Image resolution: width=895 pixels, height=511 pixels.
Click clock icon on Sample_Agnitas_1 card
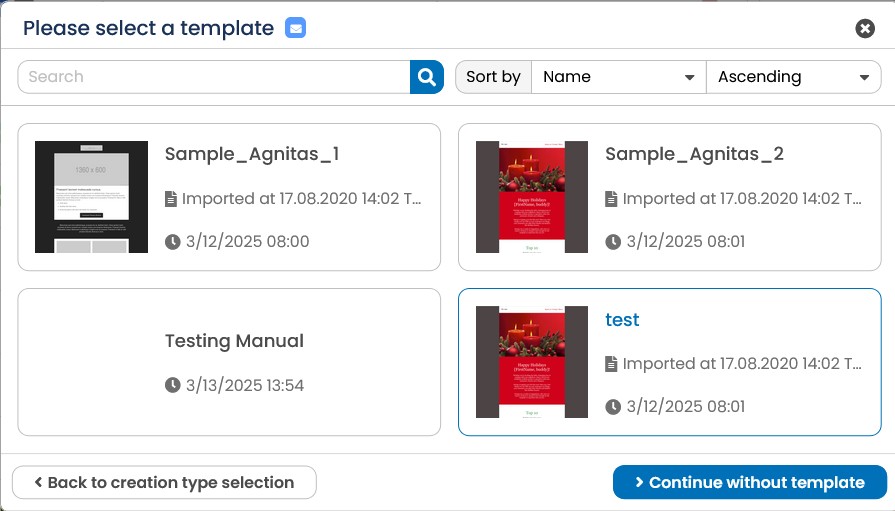172,242
